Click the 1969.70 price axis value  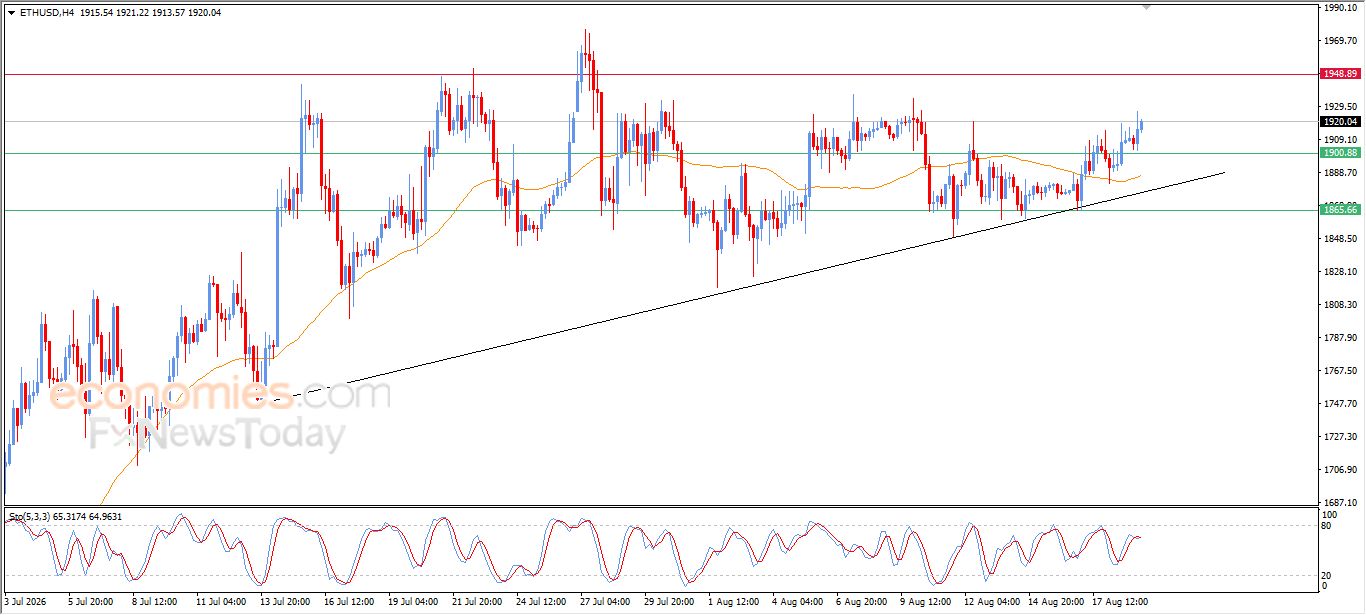tap(1341, 41)
